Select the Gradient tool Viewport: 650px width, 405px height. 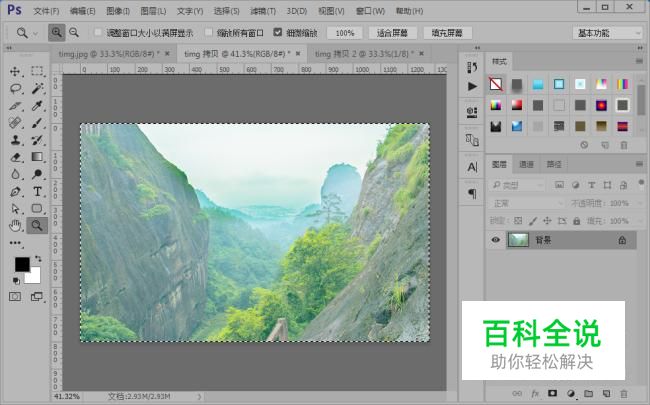pos(37,157)
